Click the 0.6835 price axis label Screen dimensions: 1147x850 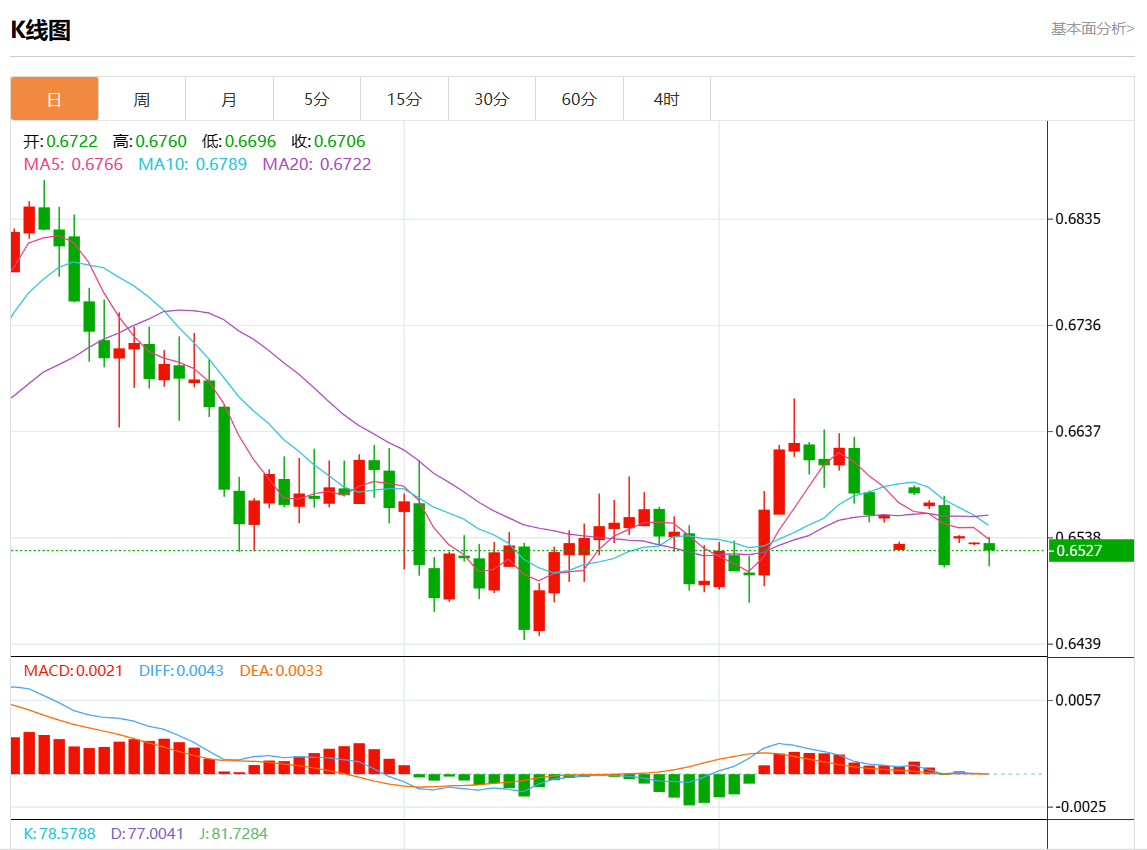(1080, 219)
